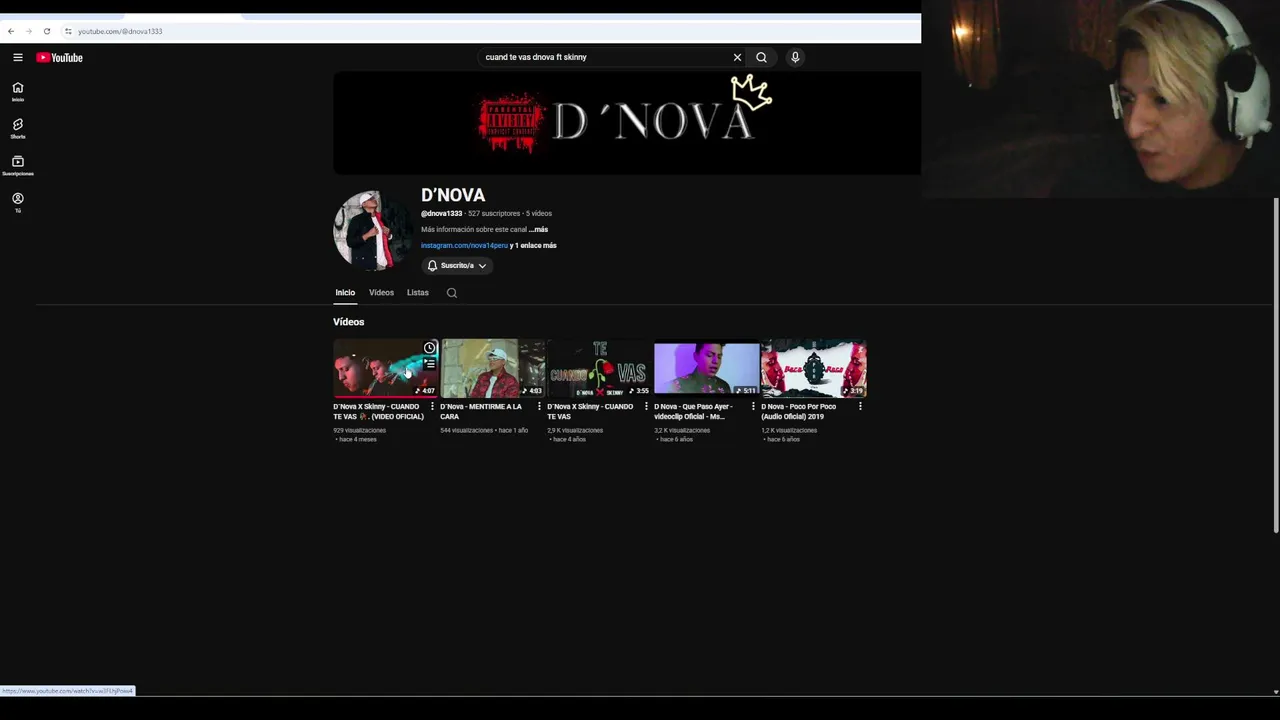Open title D'Nova X Skinny - CUANDO TE VAS (VIDEO OFICIAL)
Viewport: 1280px width, 720px height.
click(379, 411)
